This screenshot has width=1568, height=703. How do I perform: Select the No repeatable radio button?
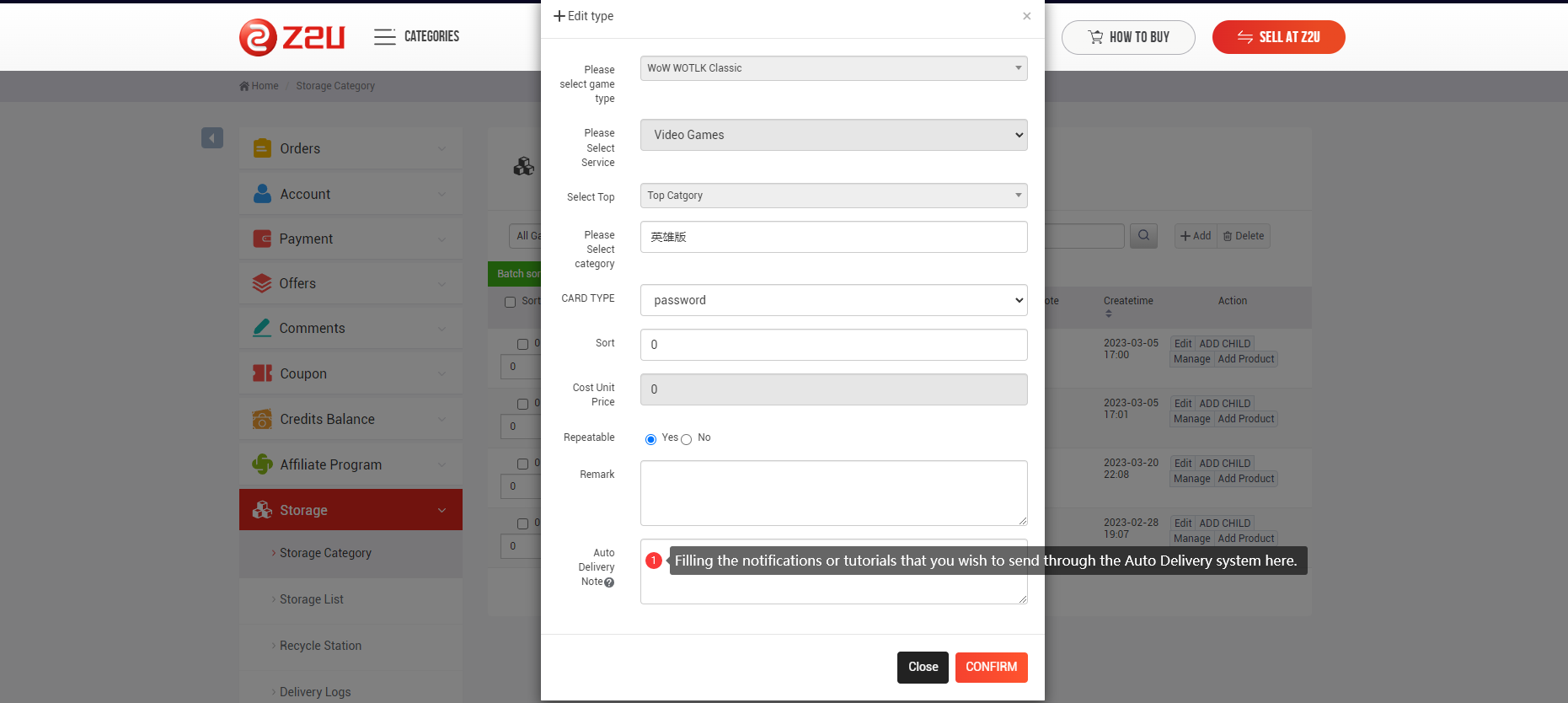[686, 439]
